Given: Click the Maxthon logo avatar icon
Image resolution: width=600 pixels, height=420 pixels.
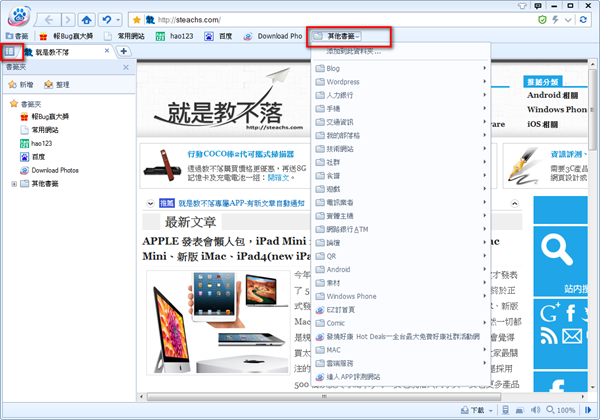Looking at the screenshot, I should click(x=19, y=17).
